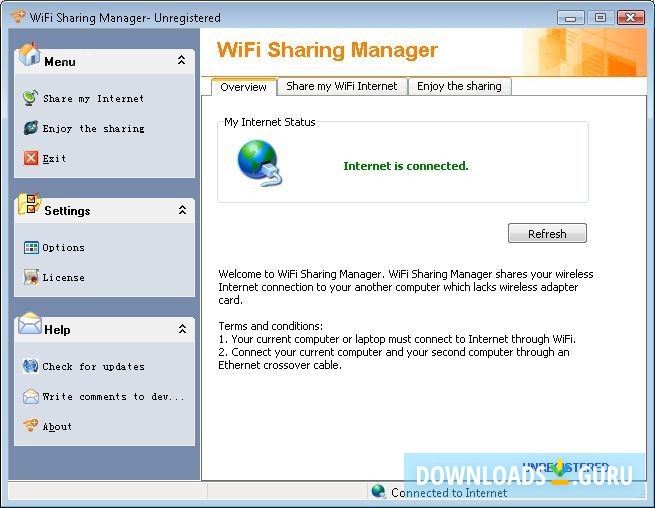This screenshot has width=655, height=508.
Task: Click the Menu house icon
Action: (x=29, y=55)
